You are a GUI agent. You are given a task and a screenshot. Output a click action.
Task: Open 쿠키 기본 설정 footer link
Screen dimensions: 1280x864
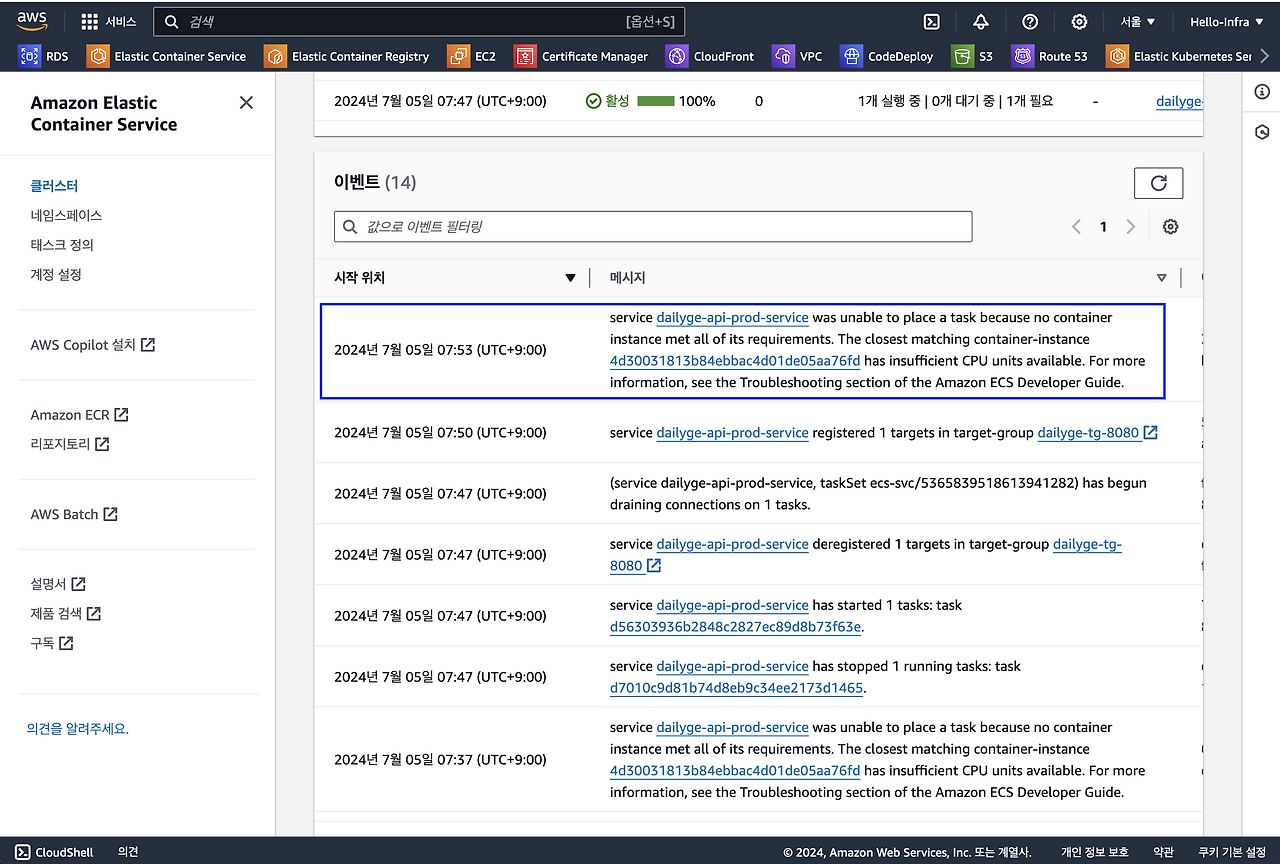1232,852
